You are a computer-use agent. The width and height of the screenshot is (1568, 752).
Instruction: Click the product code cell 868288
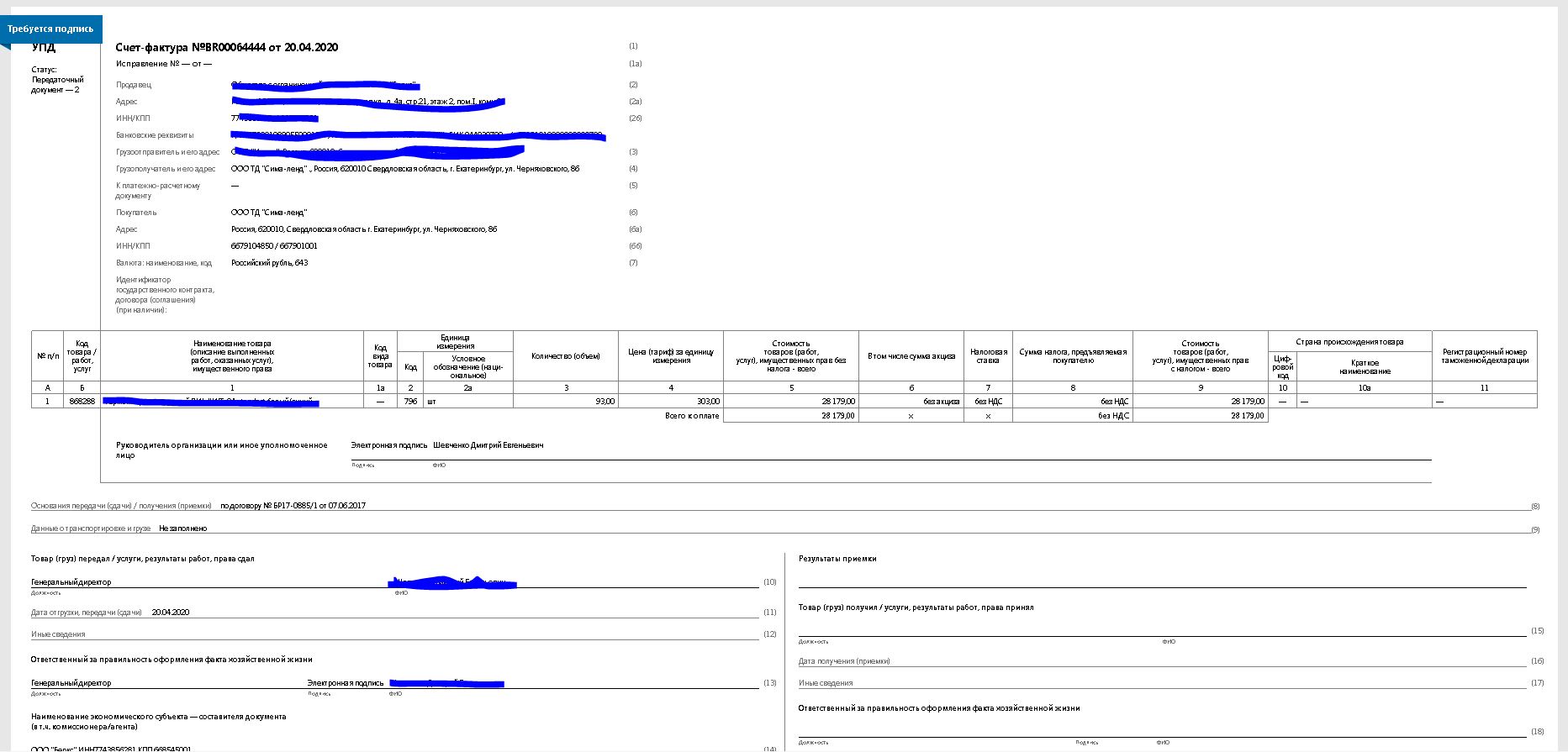pyautogui.click(x=82, y=402)
